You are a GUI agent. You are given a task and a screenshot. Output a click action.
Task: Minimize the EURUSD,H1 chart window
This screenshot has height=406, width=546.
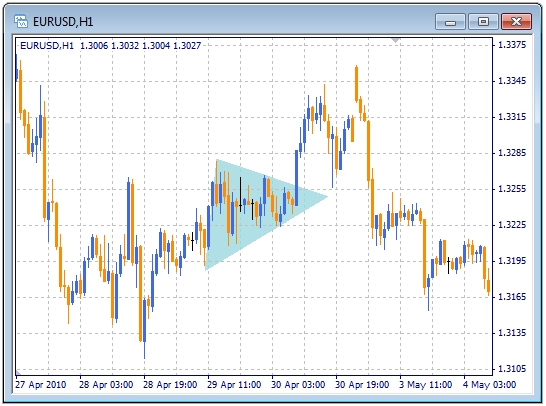click(x=450, y=22)
